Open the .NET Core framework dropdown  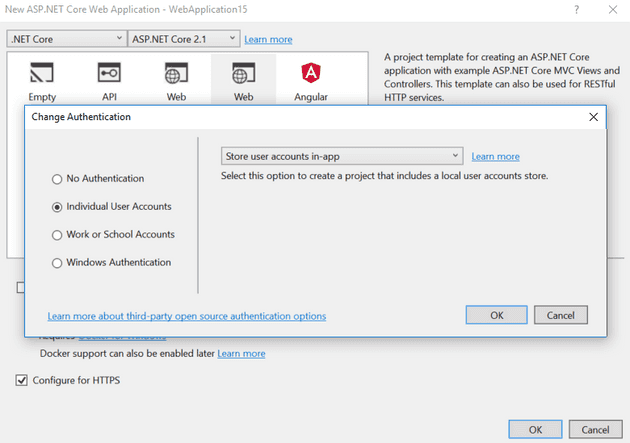(x=67, y=39)
